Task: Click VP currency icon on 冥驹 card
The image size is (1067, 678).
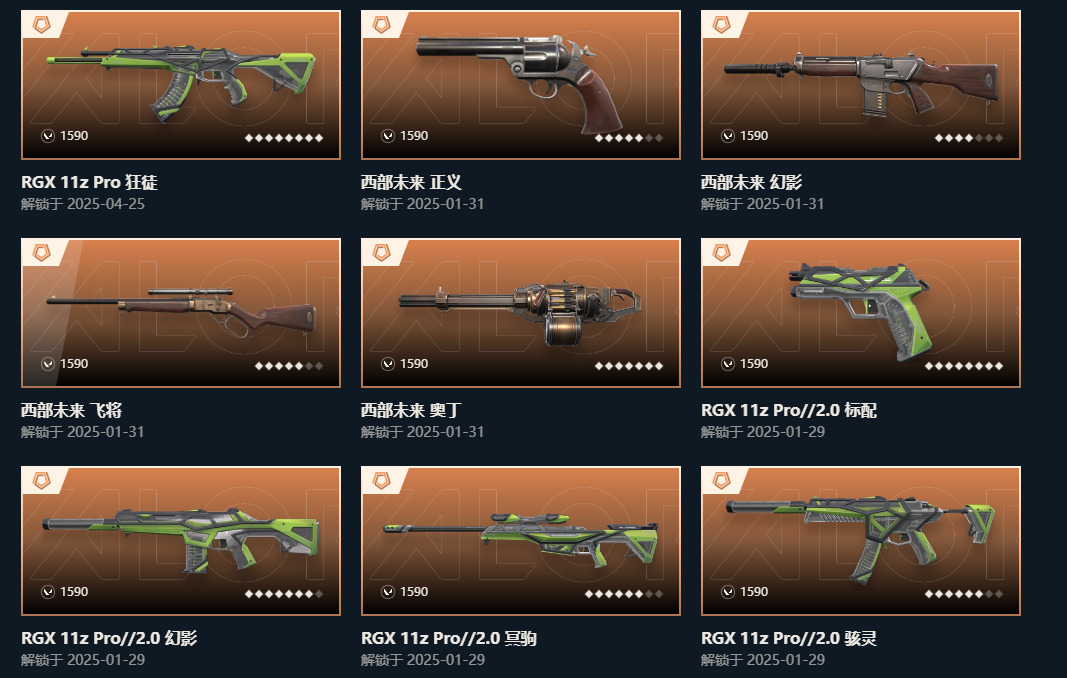Action: pos(388,592)
